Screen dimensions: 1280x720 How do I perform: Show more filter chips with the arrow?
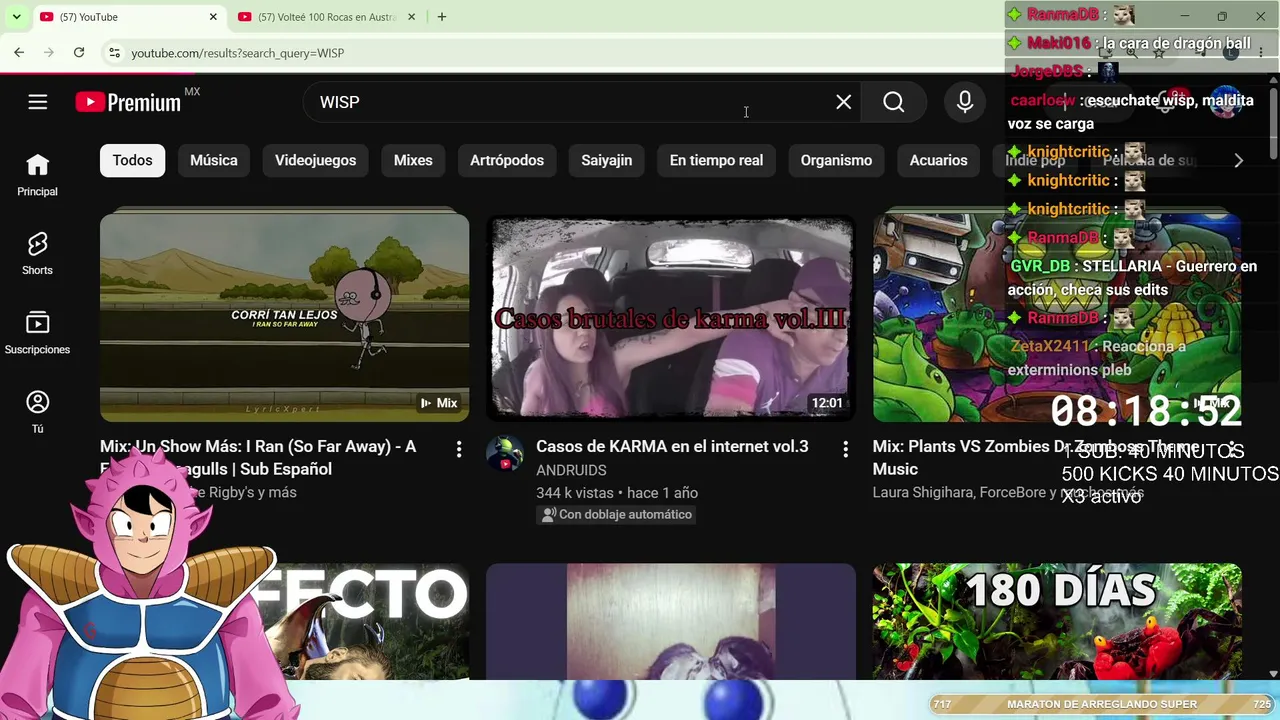(x=1238, y=160)
